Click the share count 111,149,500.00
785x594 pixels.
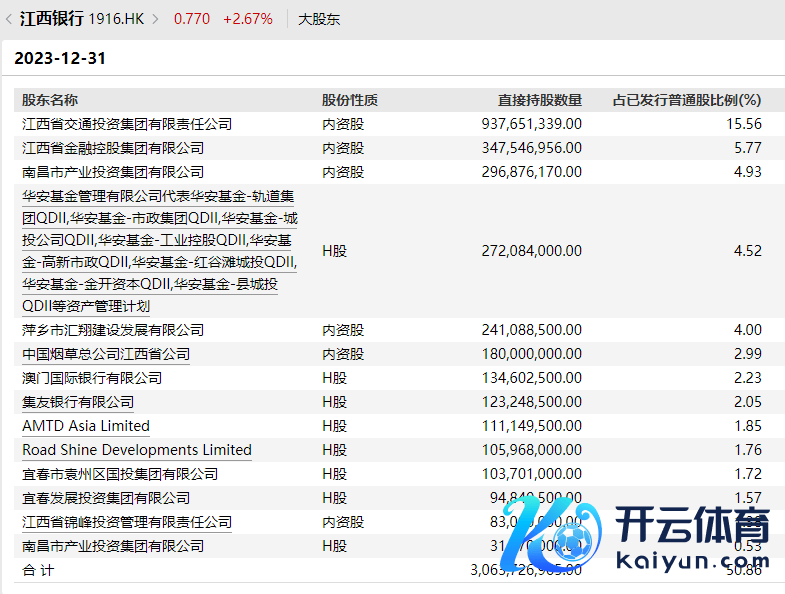[x=532, y=426]
